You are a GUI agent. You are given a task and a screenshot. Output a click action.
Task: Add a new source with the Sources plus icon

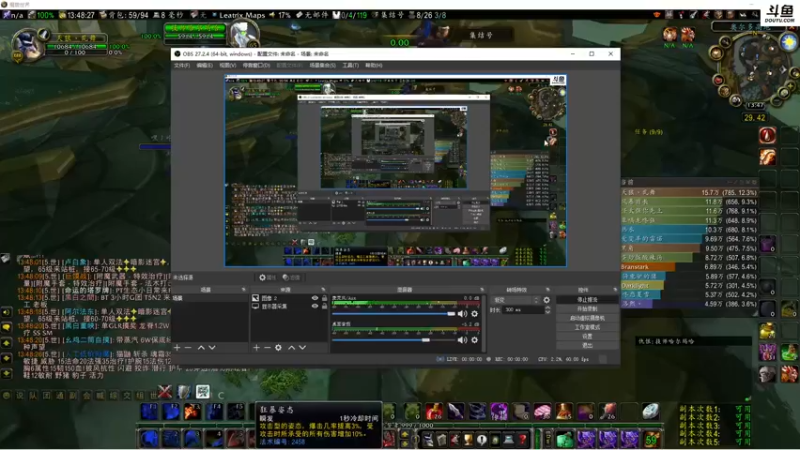coord(256,347)
